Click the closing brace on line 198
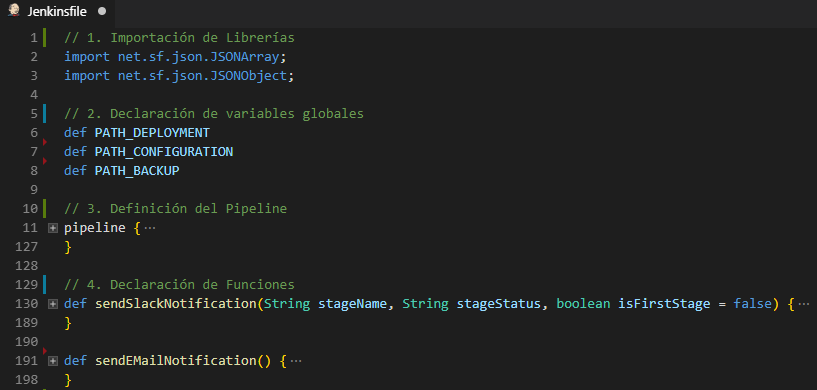Image resolution: width=817 pixels, height=390 pixels. [x=68, y=380]
